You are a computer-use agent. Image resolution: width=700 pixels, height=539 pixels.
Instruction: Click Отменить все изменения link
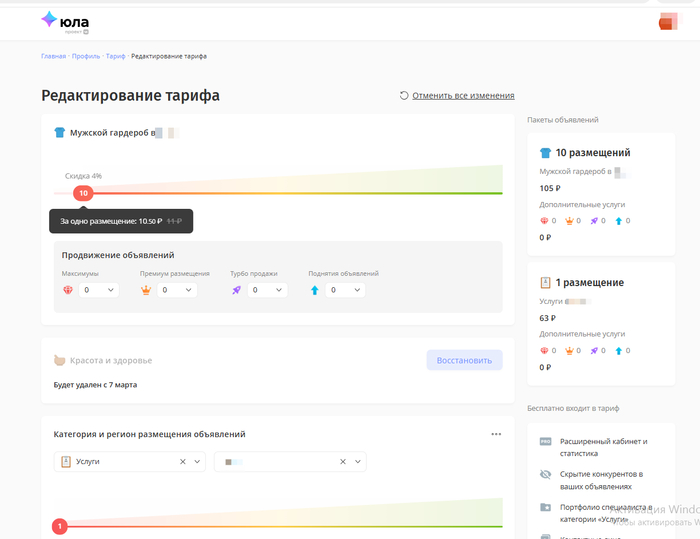[x=463, y=96]
